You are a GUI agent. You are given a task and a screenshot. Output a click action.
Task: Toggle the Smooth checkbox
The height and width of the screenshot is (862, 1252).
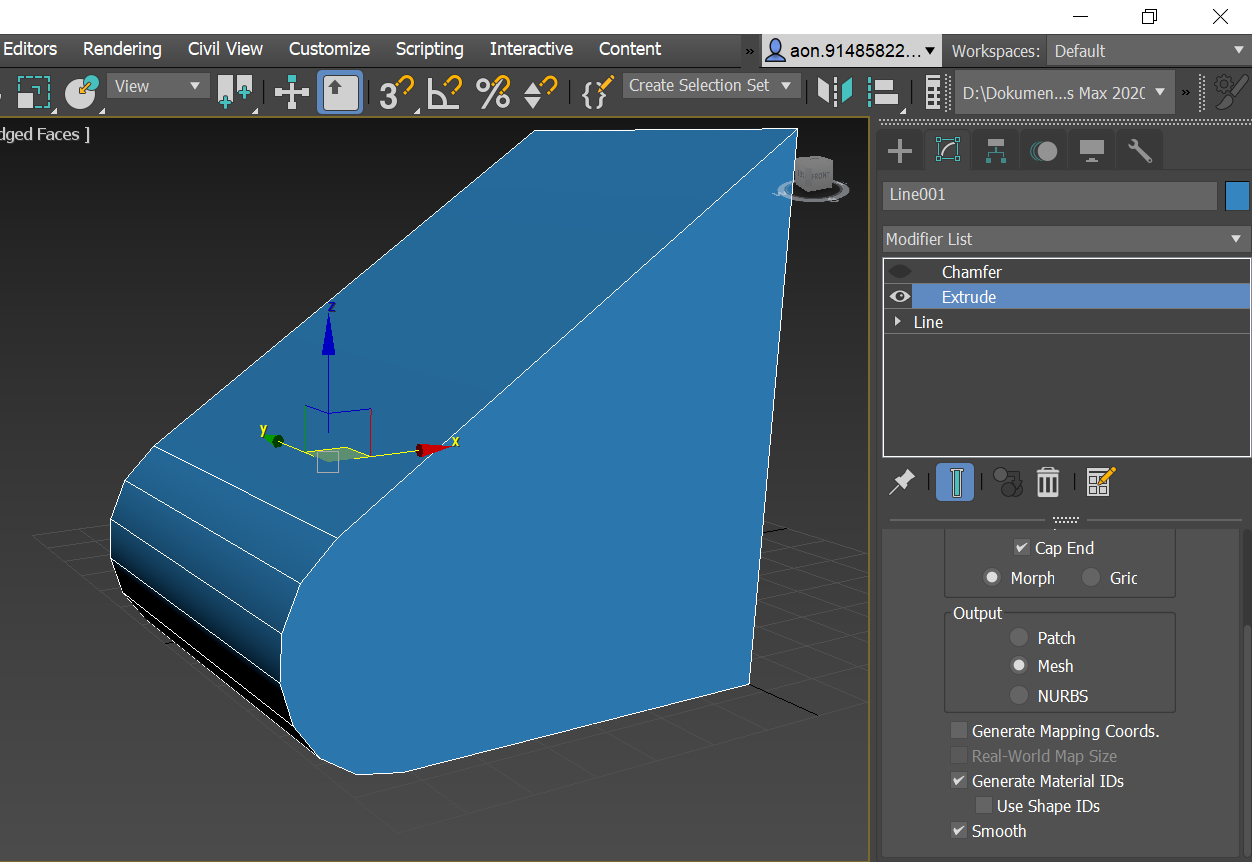coord(959,831)
